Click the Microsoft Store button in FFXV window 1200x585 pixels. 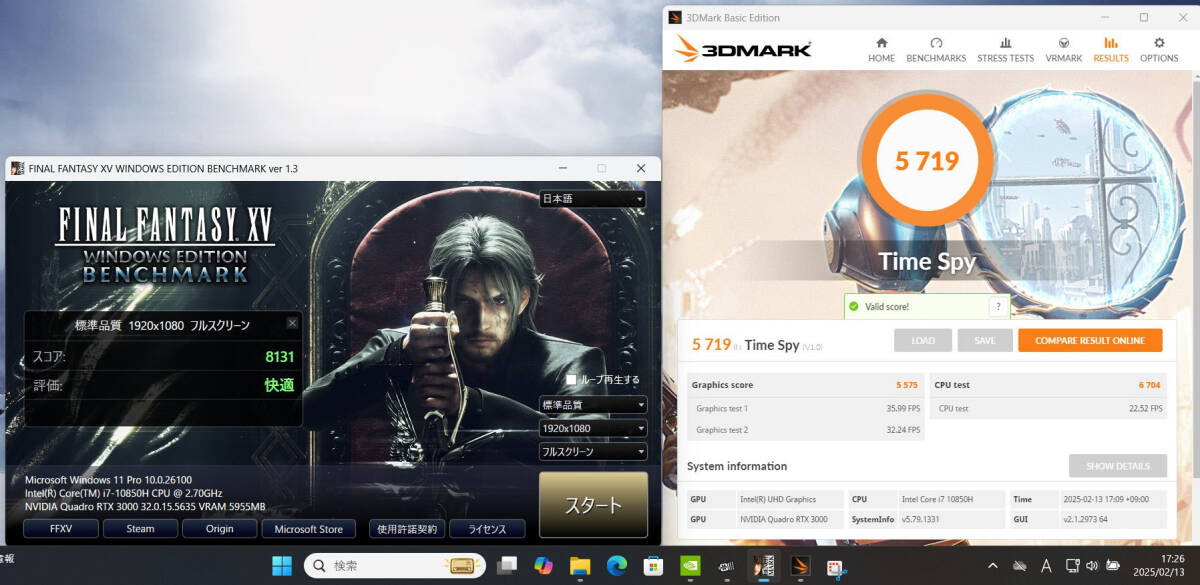pos(308,529)
